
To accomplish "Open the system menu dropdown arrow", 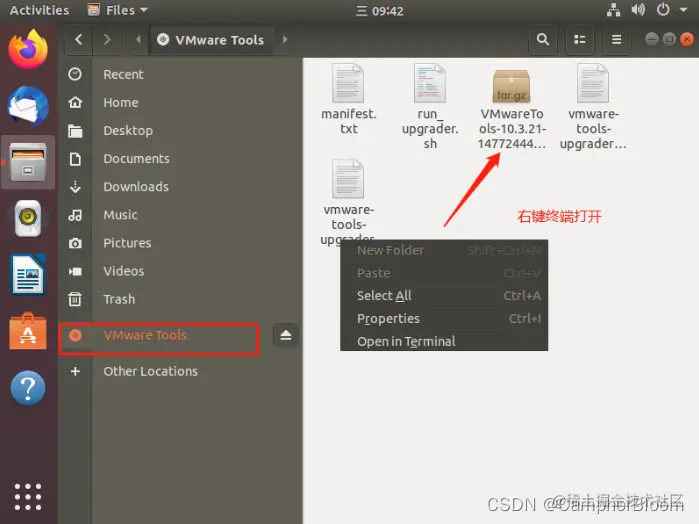I will (x=683, y=10).
